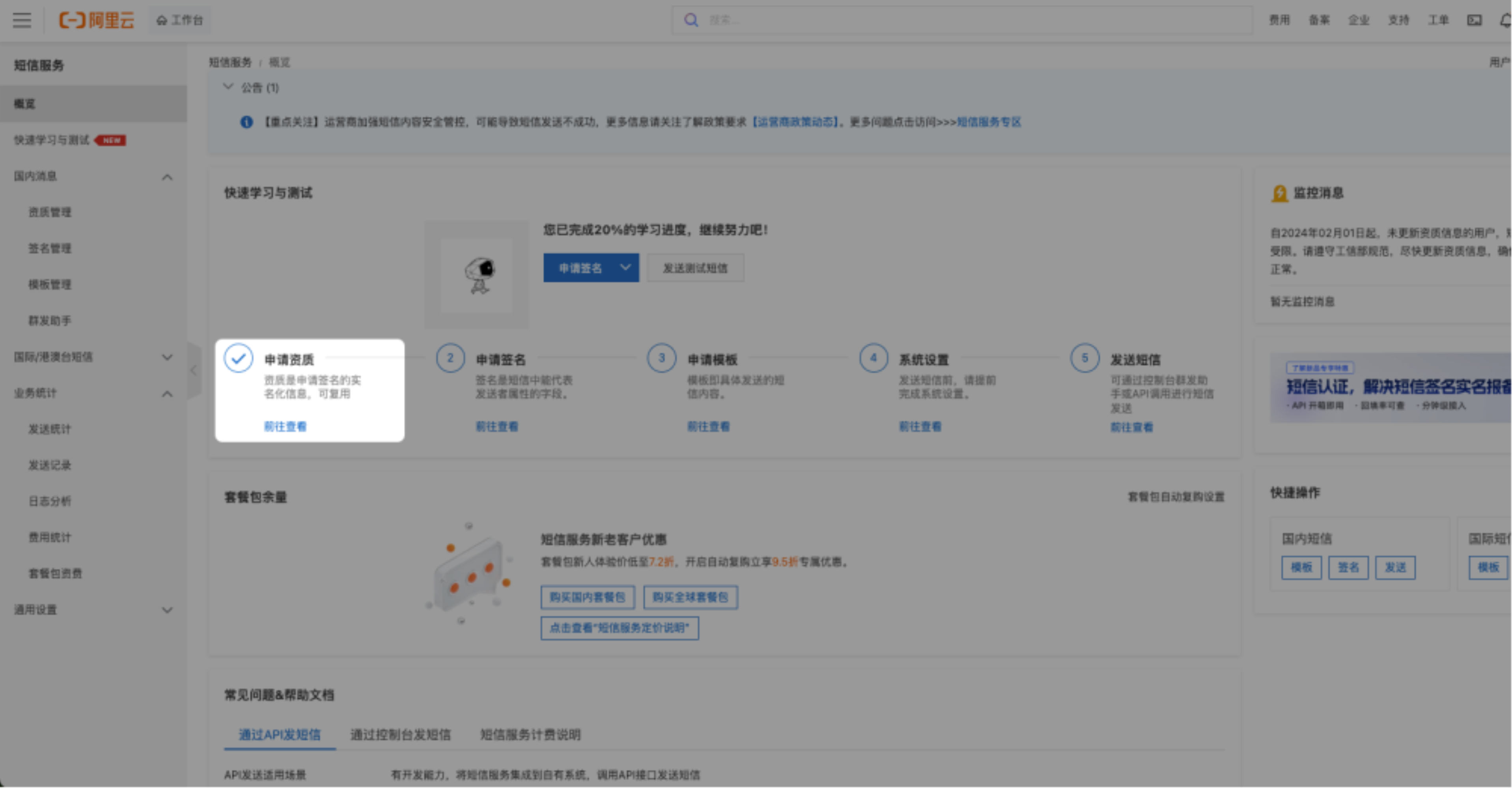
Task: Collapse the 国内消息 sidebar group
Action: click(167, 177)
